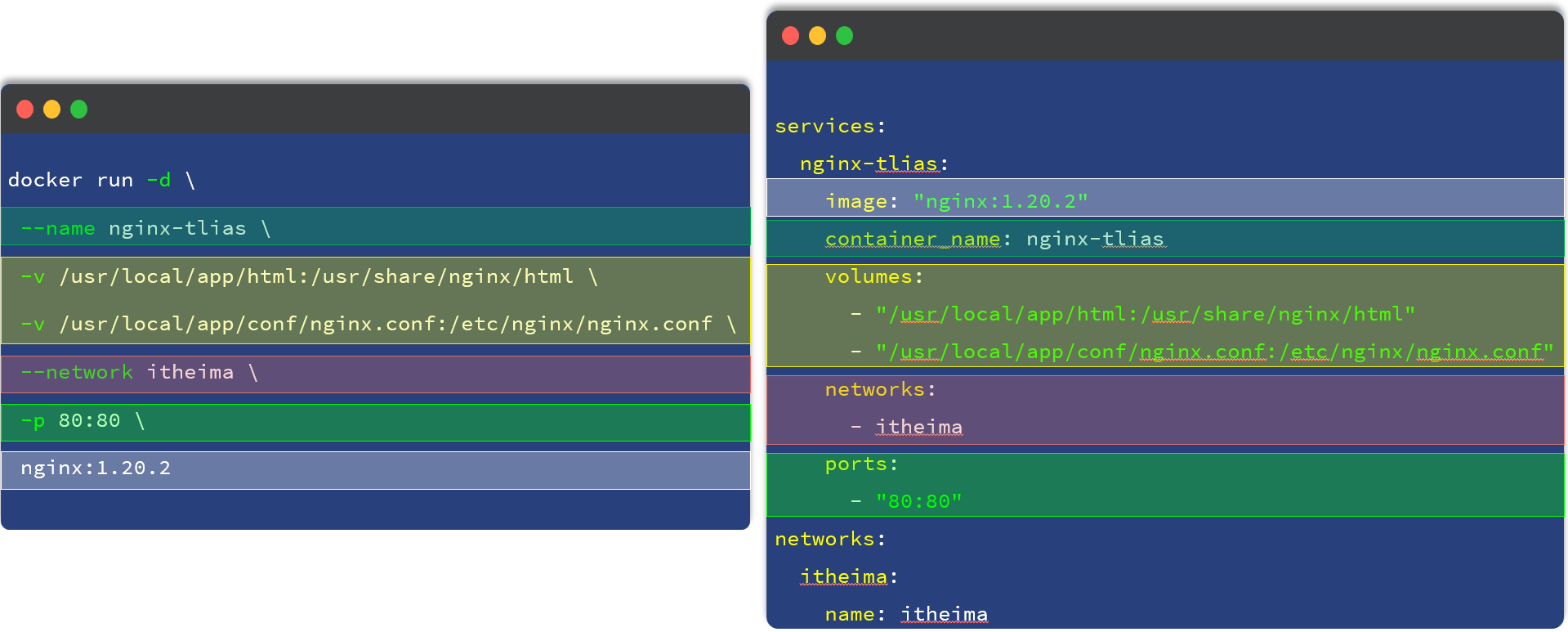Click the 'ports:' key
This screenshot has width=1568, height=632.
[x=862, y=464]
